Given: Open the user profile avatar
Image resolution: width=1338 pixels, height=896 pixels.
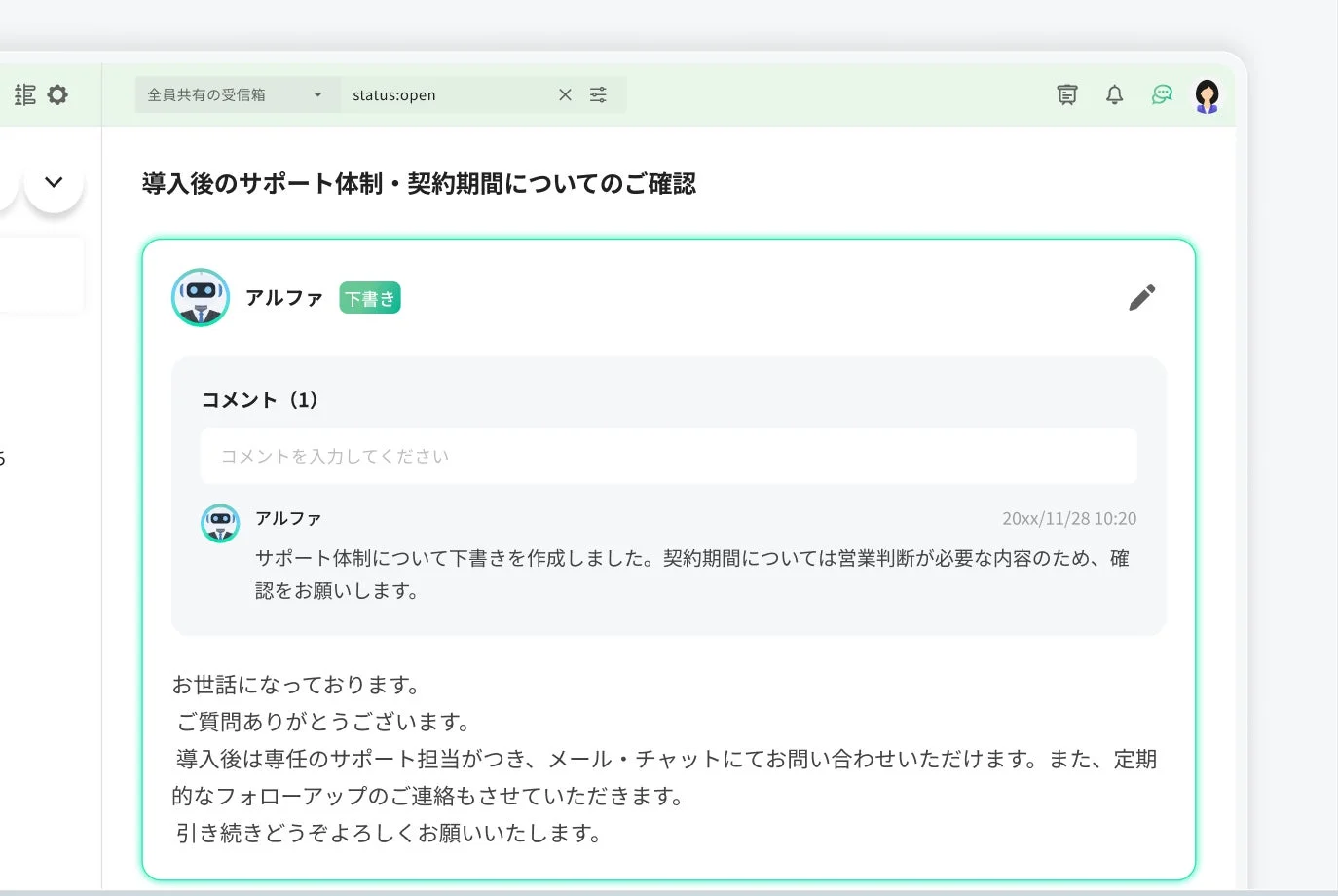Looking at the screenshot, I should point(1208,96).
